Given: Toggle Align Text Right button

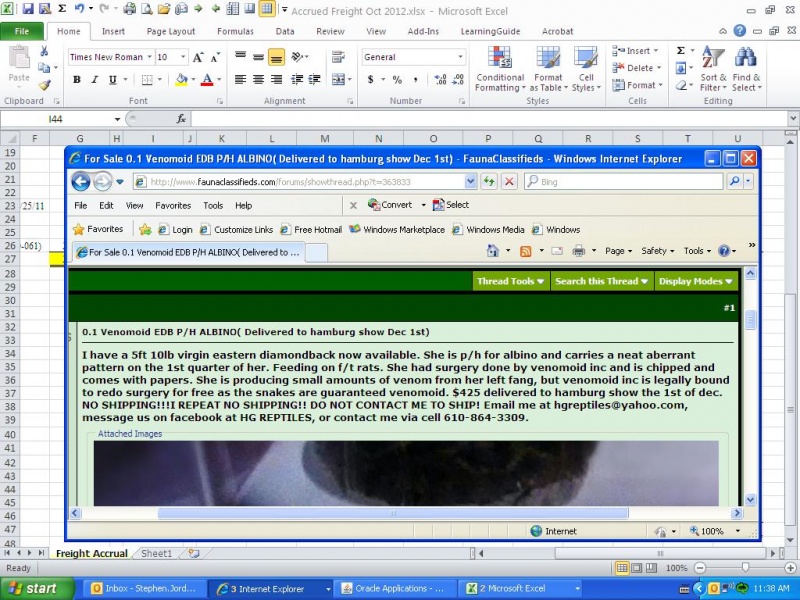Looking at the screenshot, I should click(x=277, y=80).
